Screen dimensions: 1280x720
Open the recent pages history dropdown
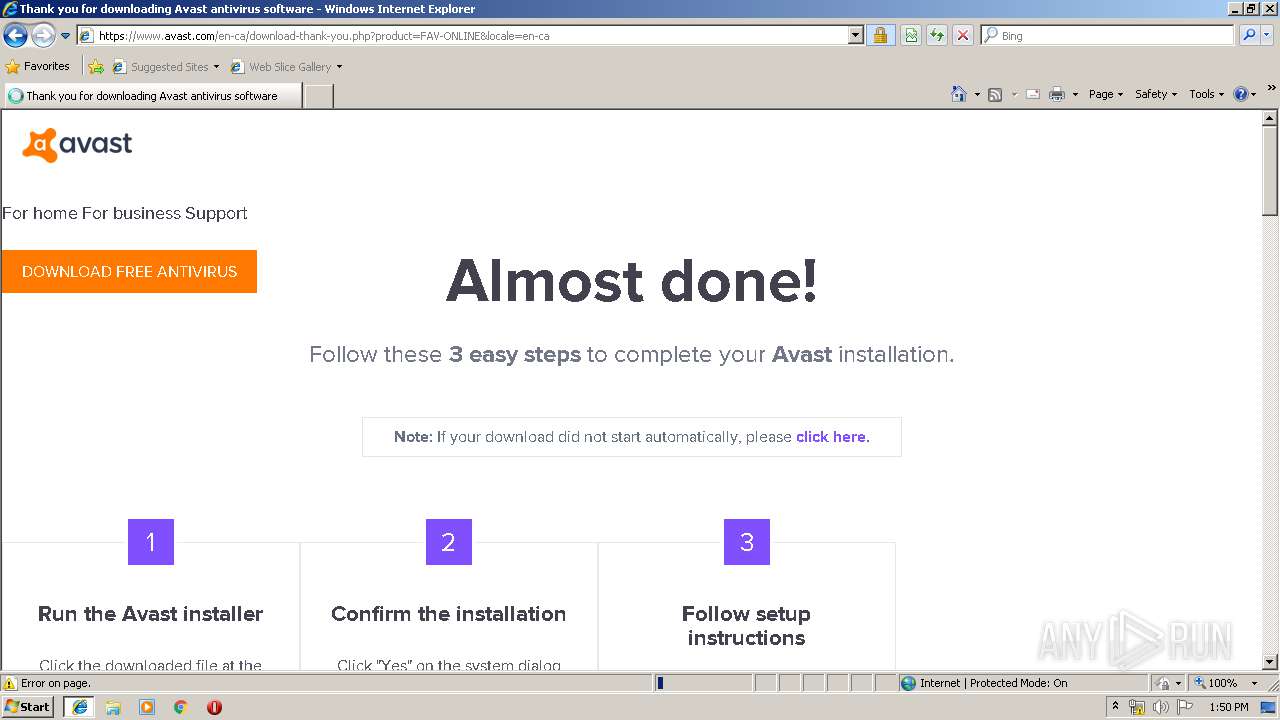click(x=66, y=36)
